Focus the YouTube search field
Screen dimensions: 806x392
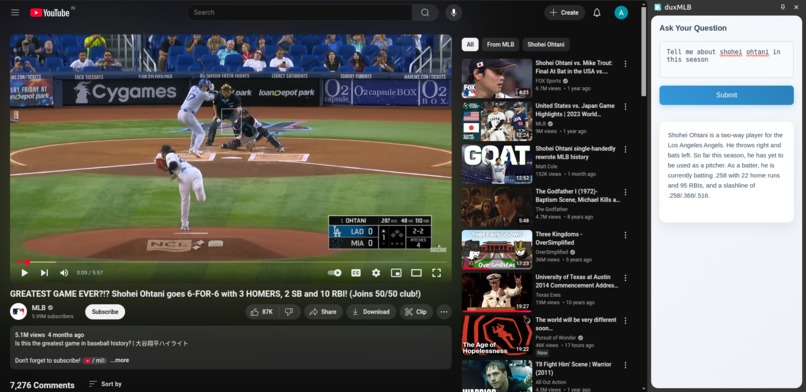(x=300, y=12)
